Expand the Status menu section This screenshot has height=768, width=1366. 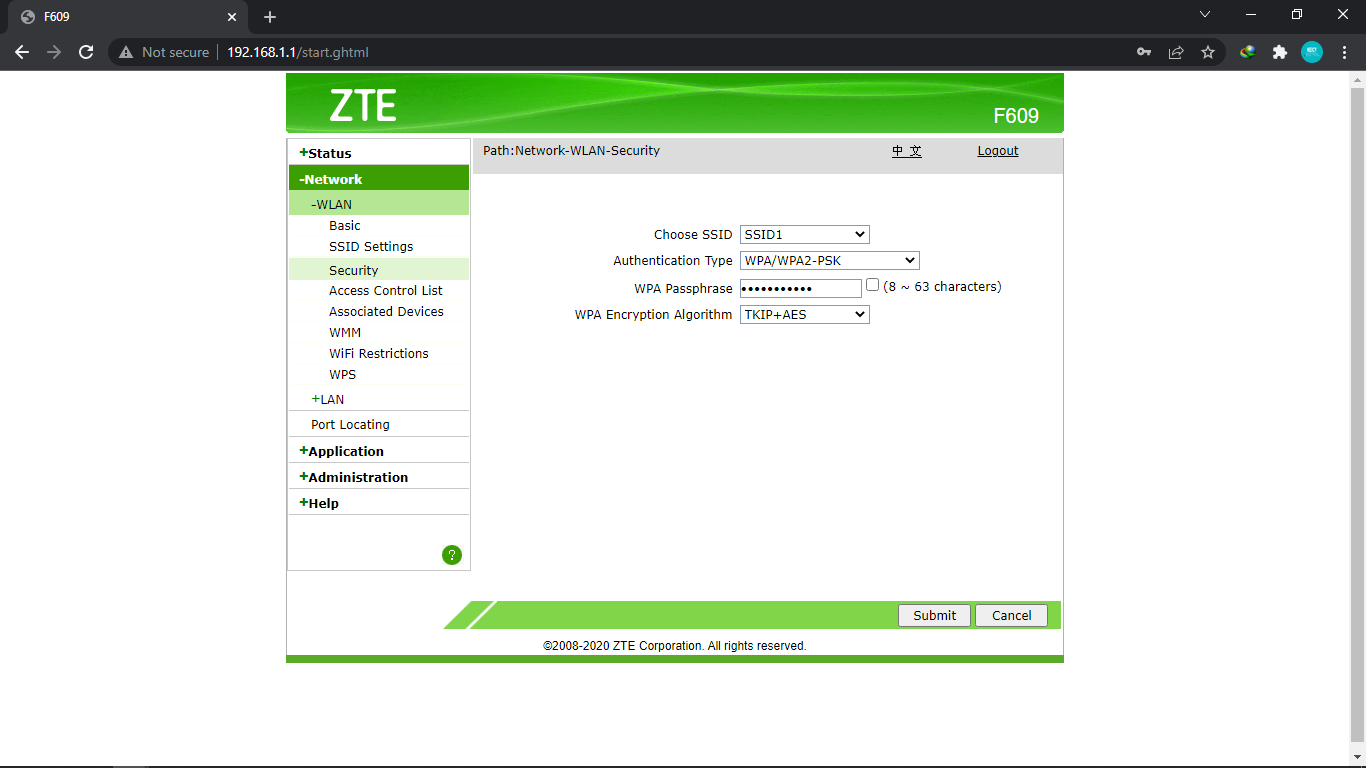click(x=326, y=153)
